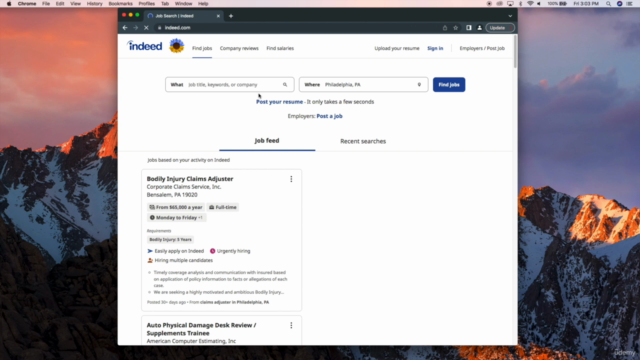Image resolution: width=640 pixels, height=360 pixels.
Task: Open a new tab with plus button
Action: pos(231,16)
